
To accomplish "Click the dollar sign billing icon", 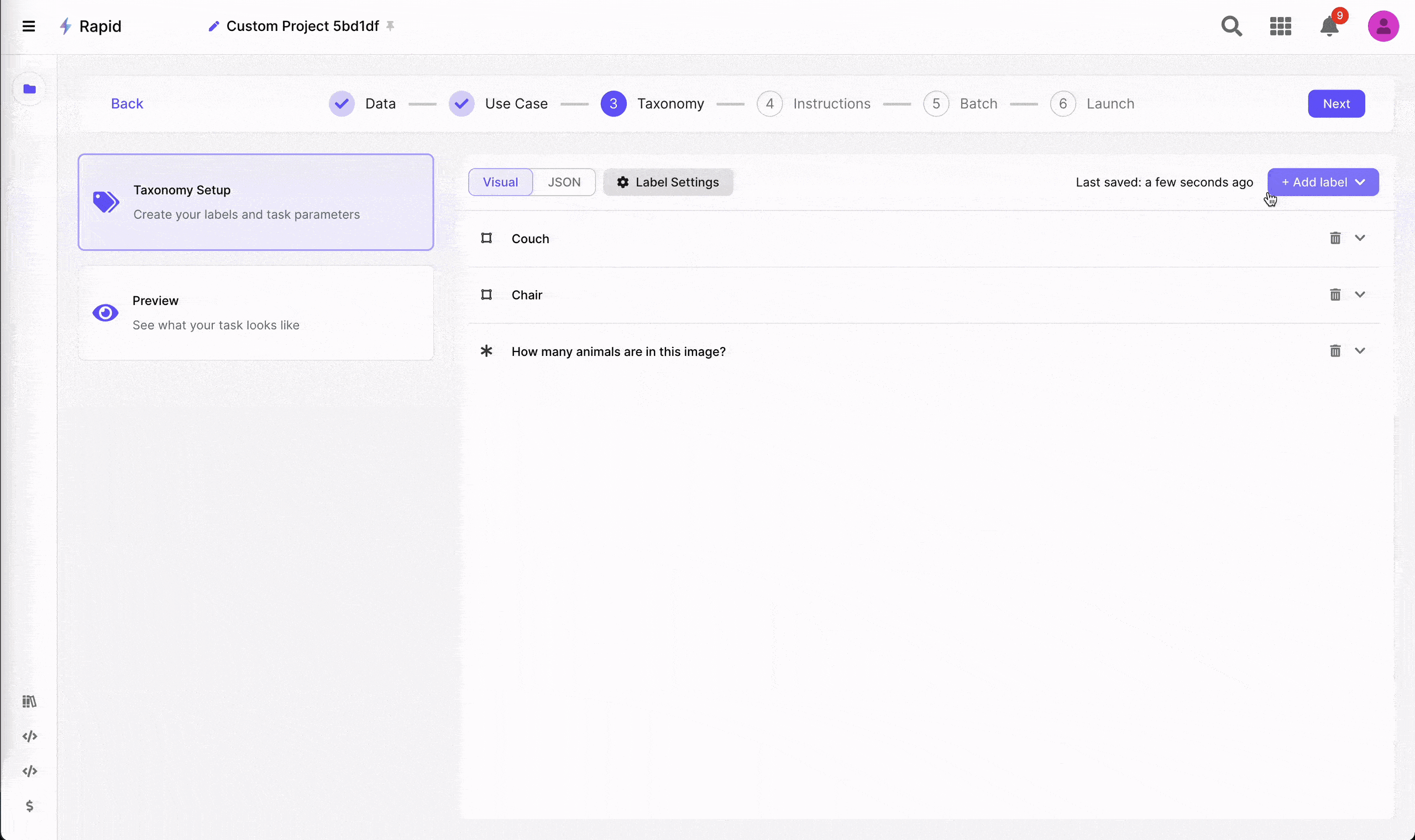I will tap(29, 806).
